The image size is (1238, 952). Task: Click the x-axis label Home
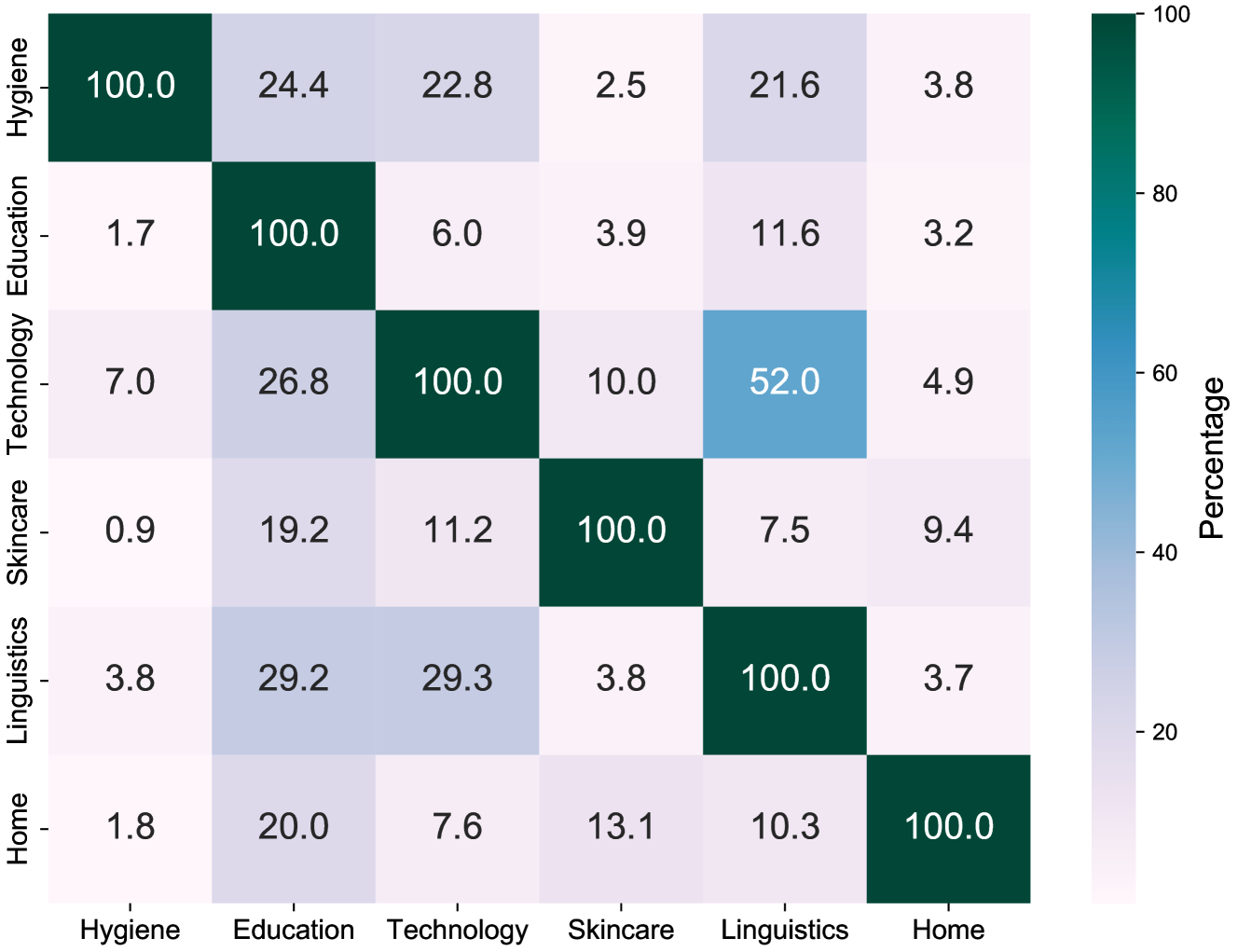(948, 930)
